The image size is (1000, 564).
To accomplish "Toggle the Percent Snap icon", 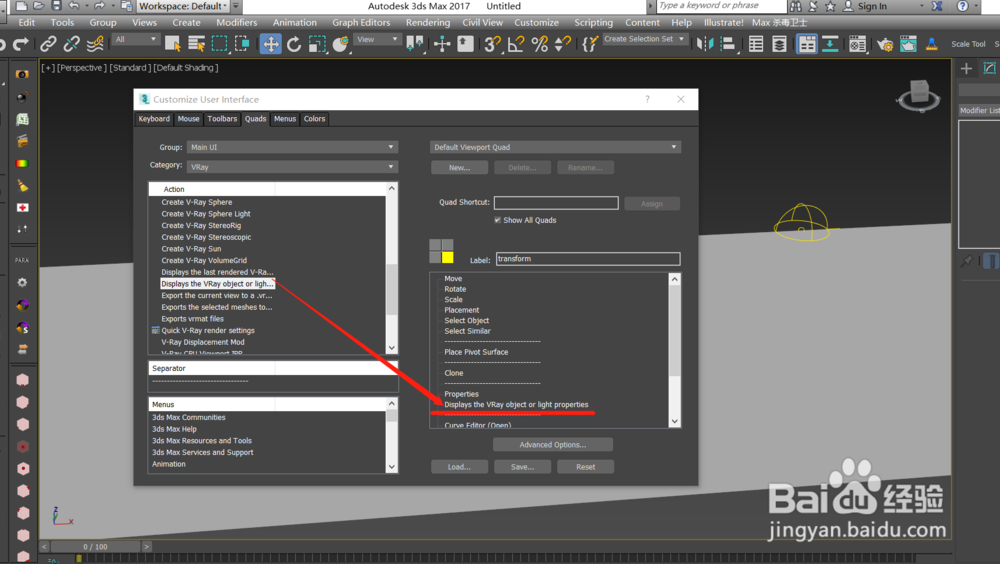I will pyautogui.click(x=540, y=44).
